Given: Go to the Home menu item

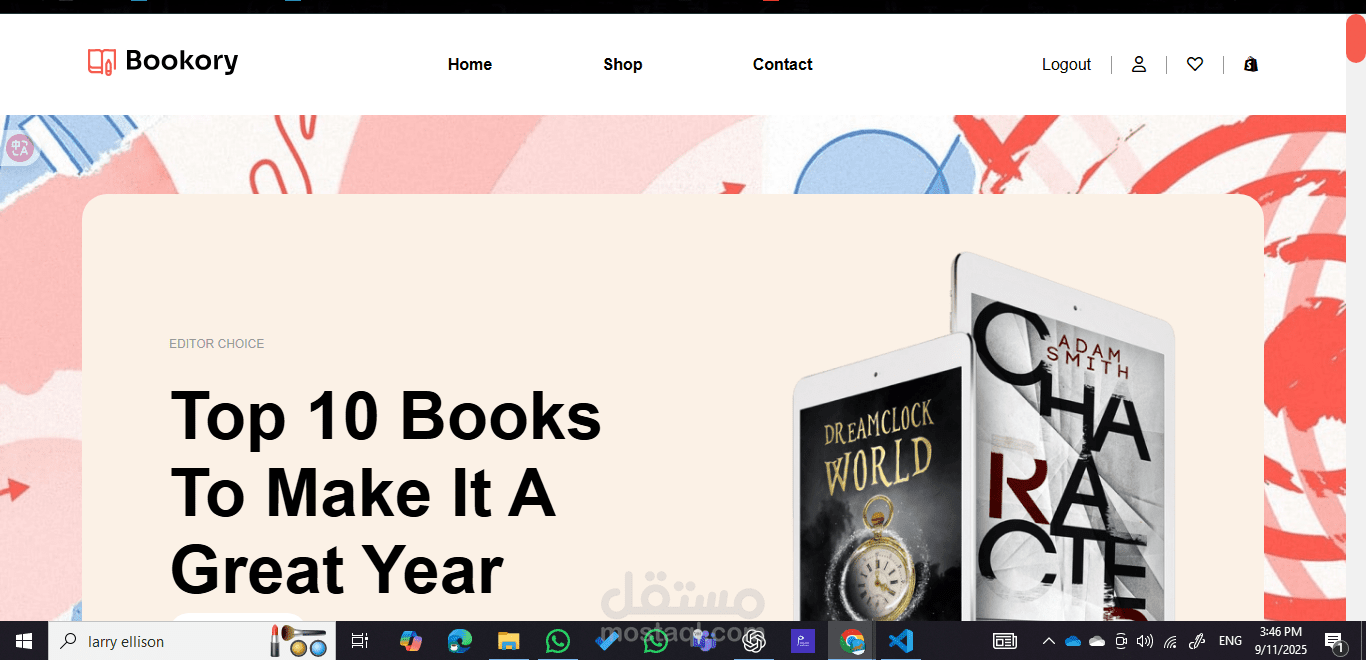Looking at the screenshot, I should pyautogui.click(x=470, y=64).
